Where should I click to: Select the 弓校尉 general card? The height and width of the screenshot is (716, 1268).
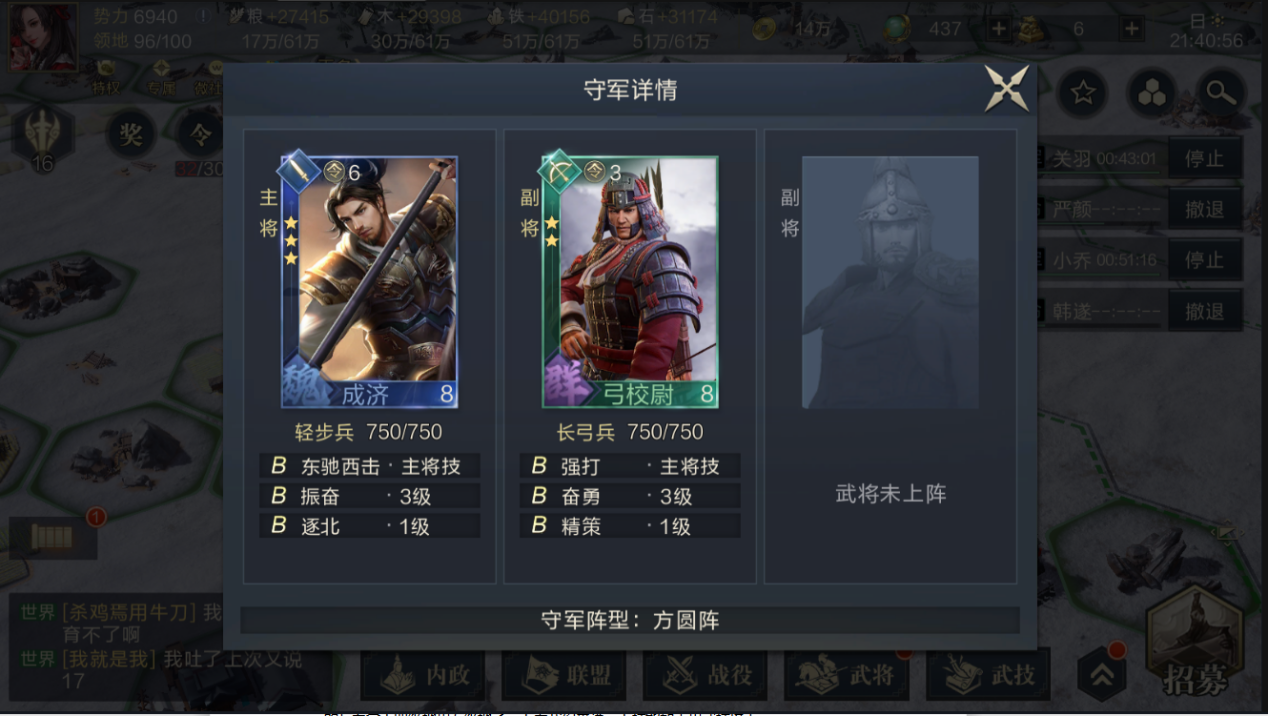click(x=629, y=281)
